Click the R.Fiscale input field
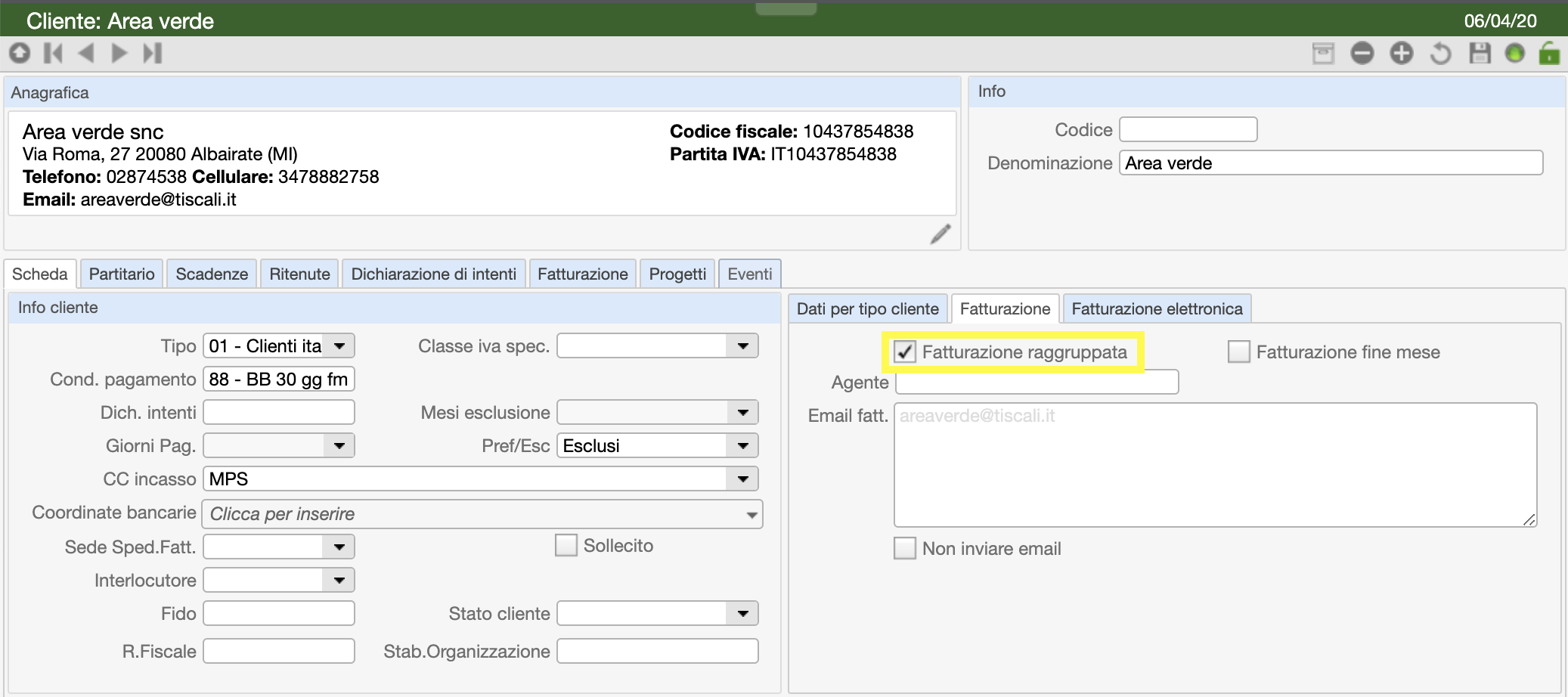 [x=279, y=651]
